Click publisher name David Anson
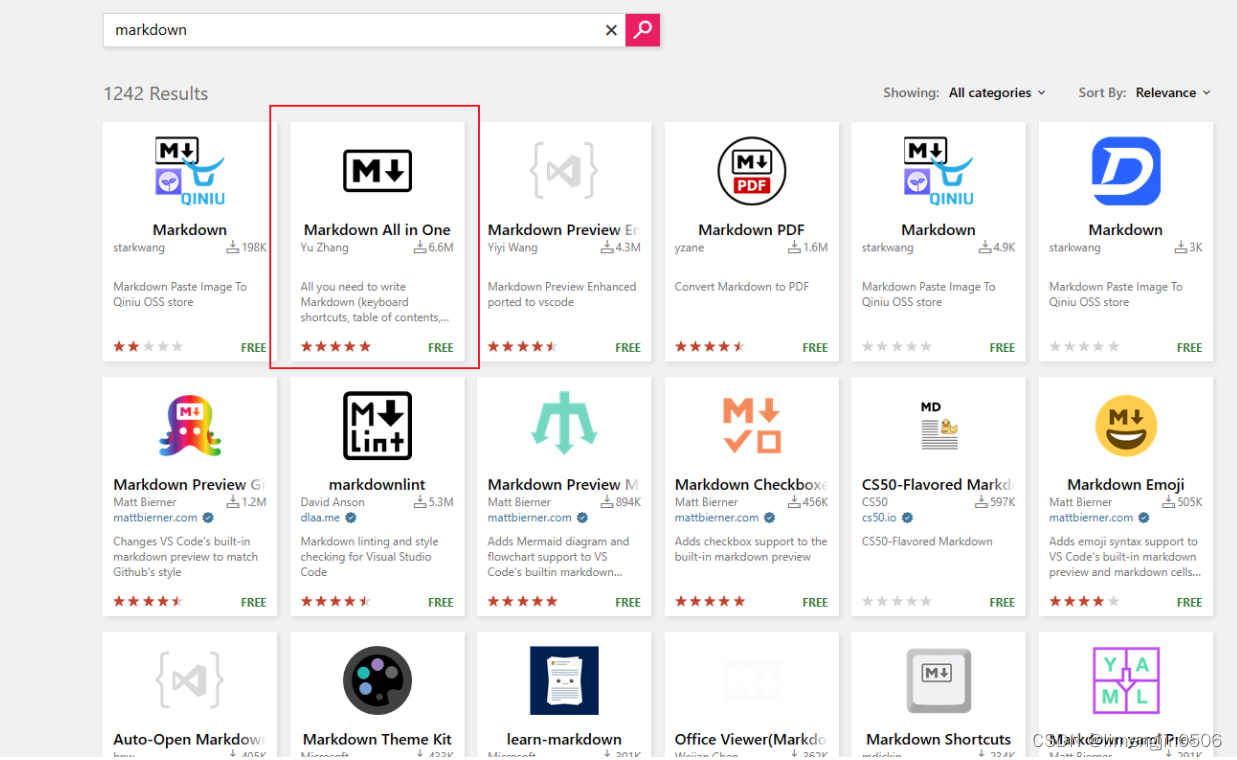 pos(333,502)
